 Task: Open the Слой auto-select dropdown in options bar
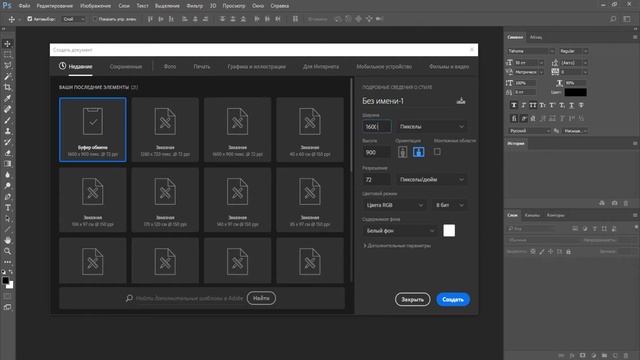click(x=74, y=19)
